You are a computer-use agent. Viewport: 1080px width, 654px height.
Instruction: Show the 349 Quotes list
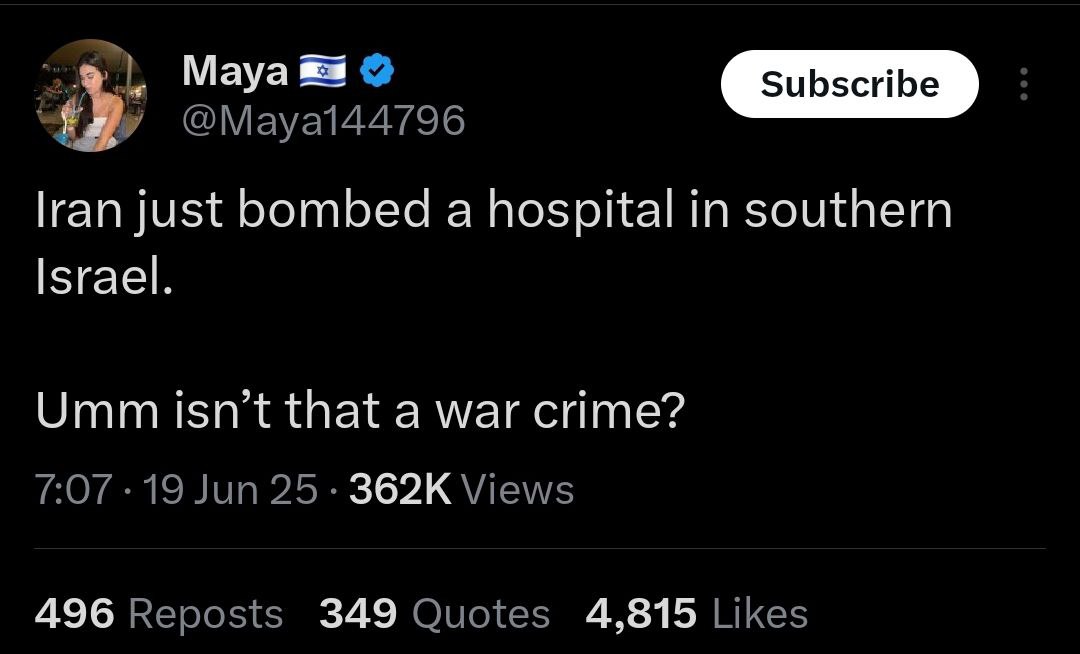click(434, 614)
